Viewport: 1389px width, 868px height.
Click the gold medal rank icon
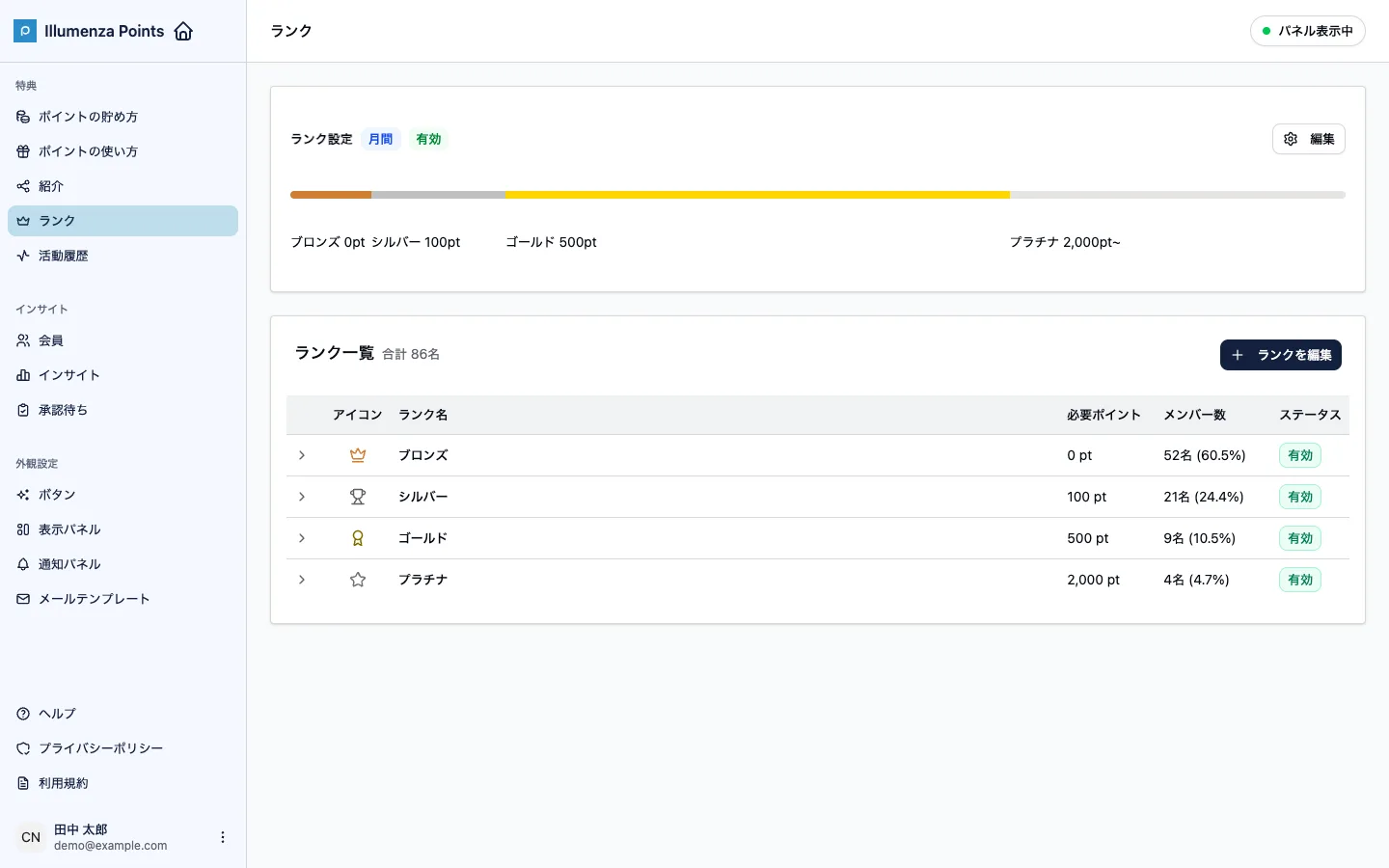358,538
